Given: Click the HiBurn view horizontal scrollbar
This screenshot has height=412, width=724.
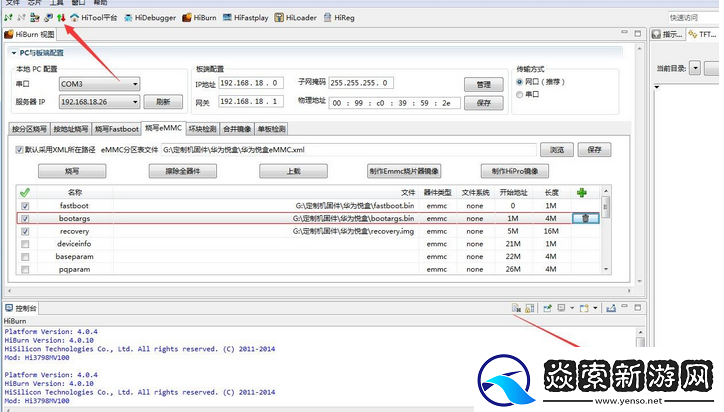Looking at the screenshot, I should tap(319, 291).
